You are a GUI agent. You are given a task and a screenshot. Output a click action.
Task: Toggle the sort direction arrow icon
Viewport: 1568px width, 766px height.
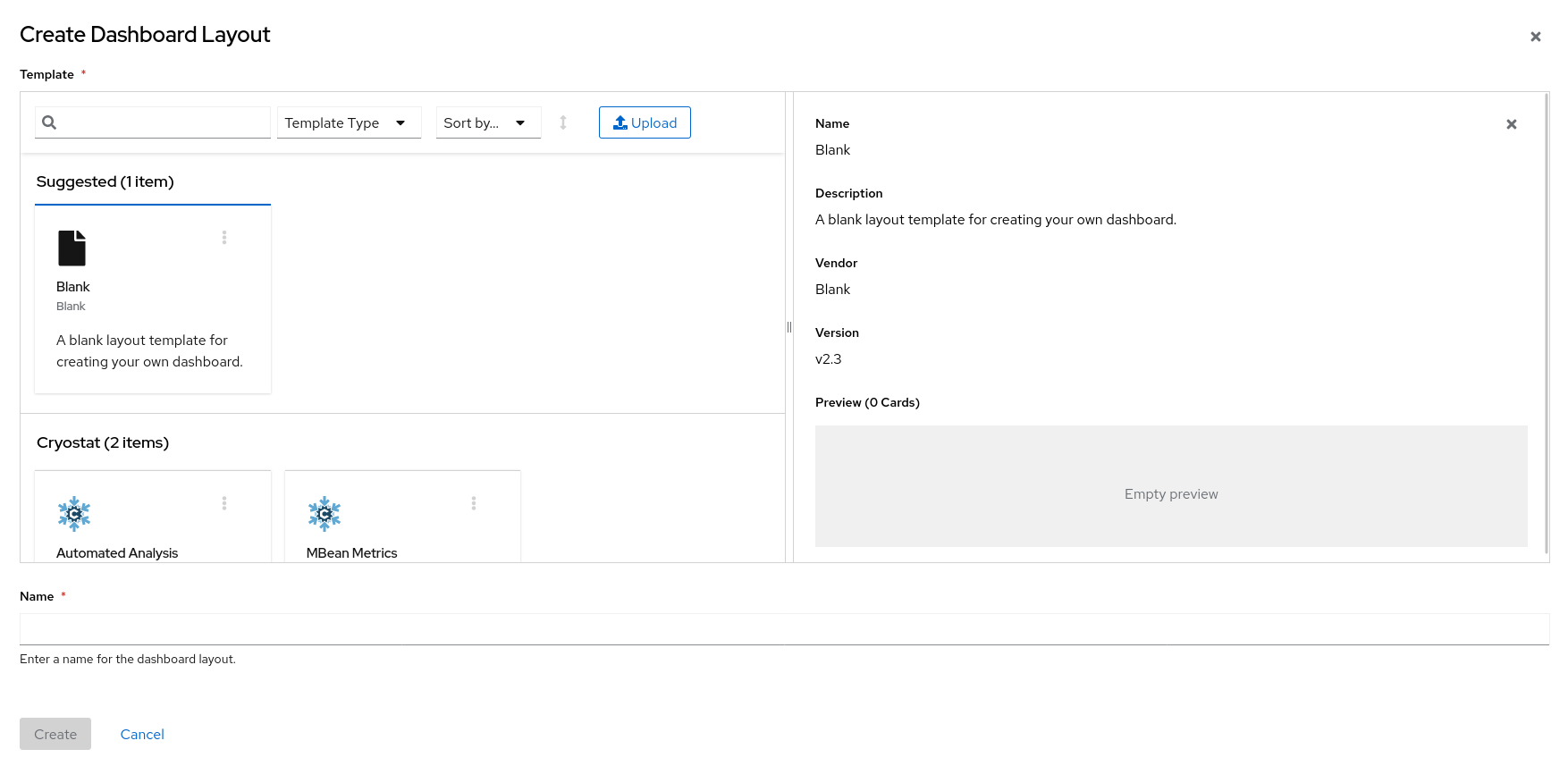click(563, 122)
